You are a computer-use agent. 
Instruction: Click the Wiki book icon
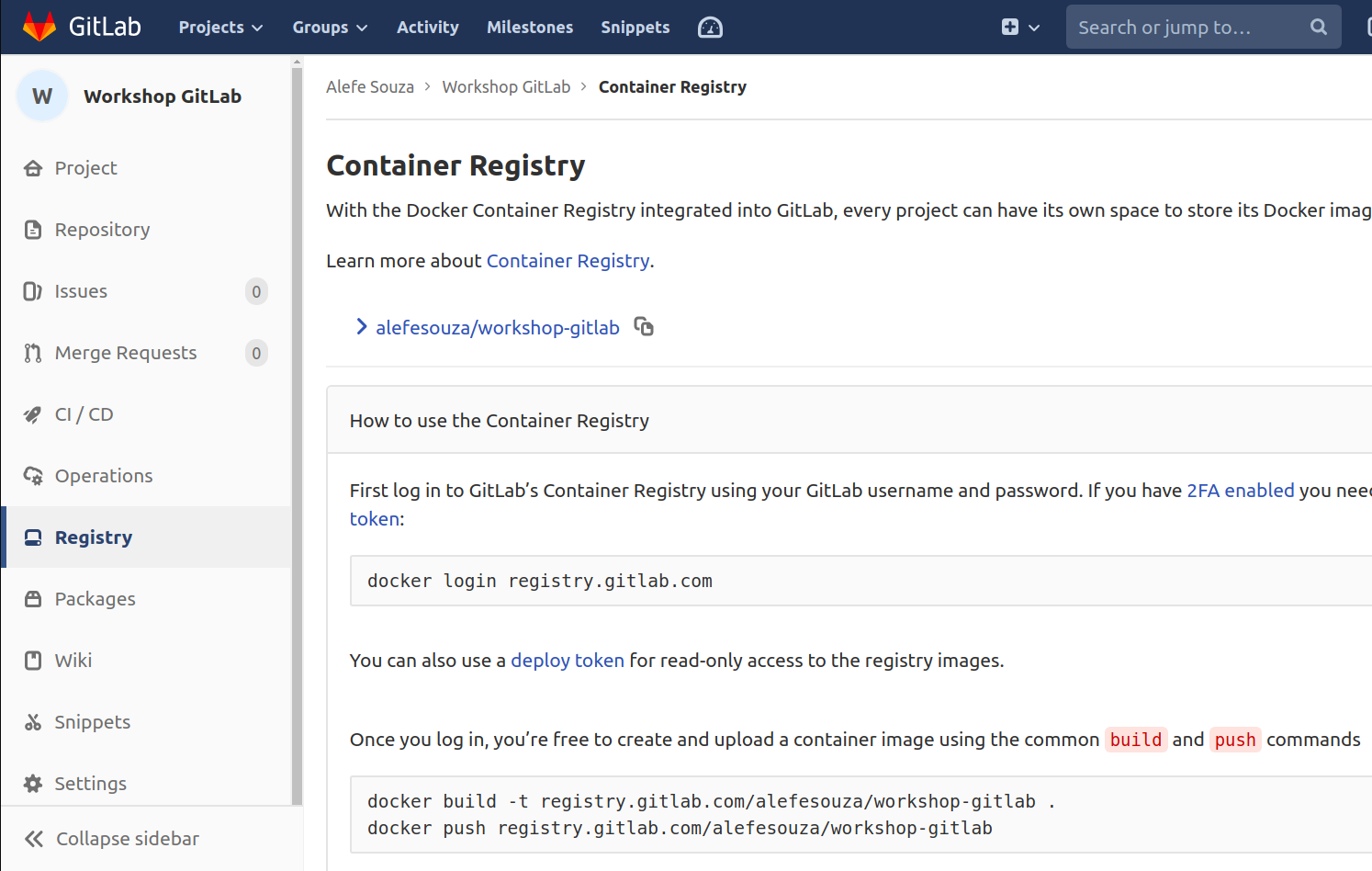[x=33, y=661]
